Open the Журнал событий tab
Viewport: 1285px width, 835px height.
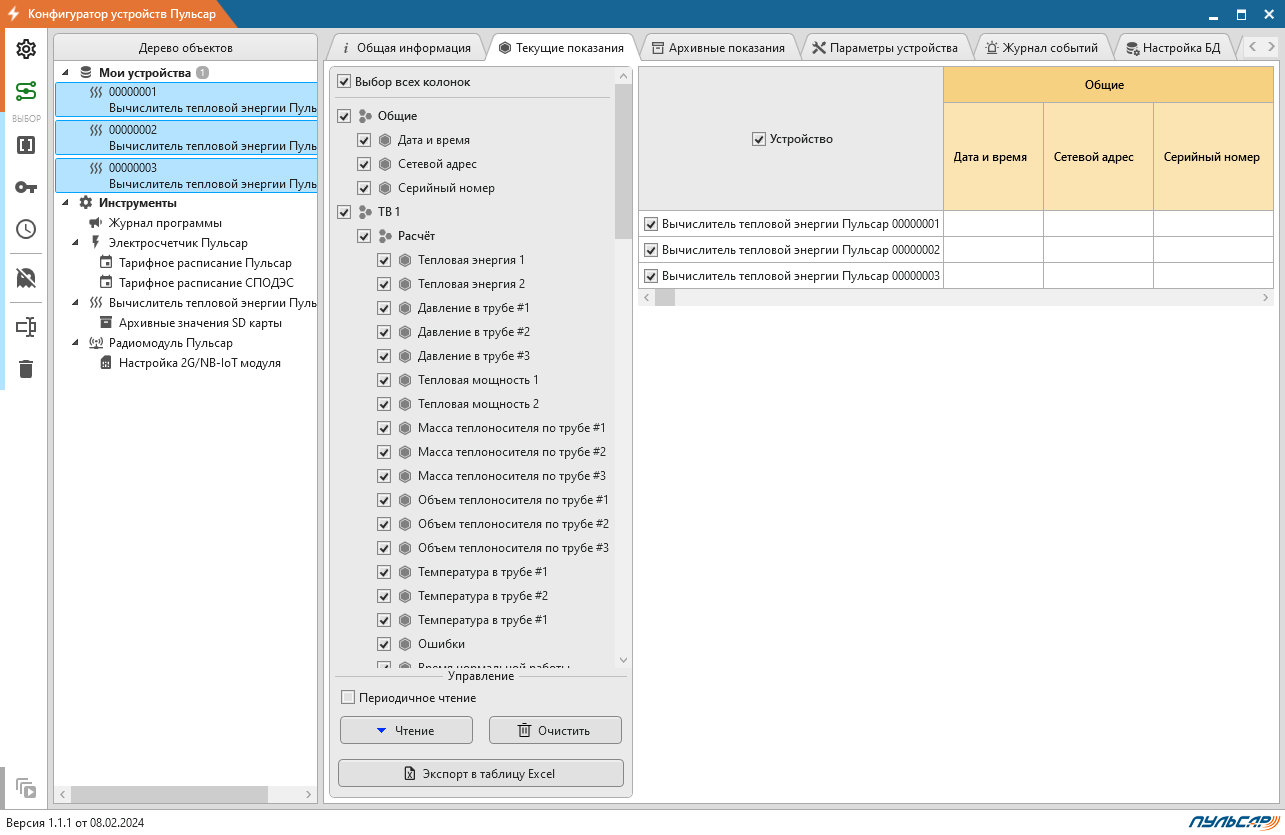pos(1041,47)
